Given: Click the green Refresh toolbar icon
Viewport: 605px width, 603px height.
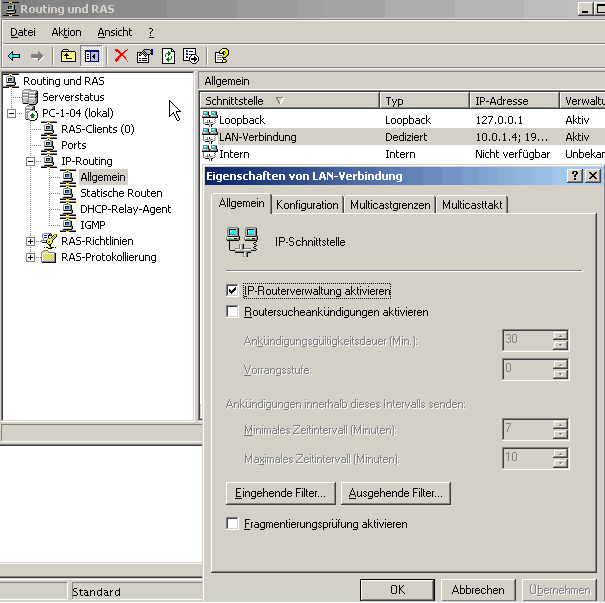Looking at the screenshot, I should coord(168,56).
